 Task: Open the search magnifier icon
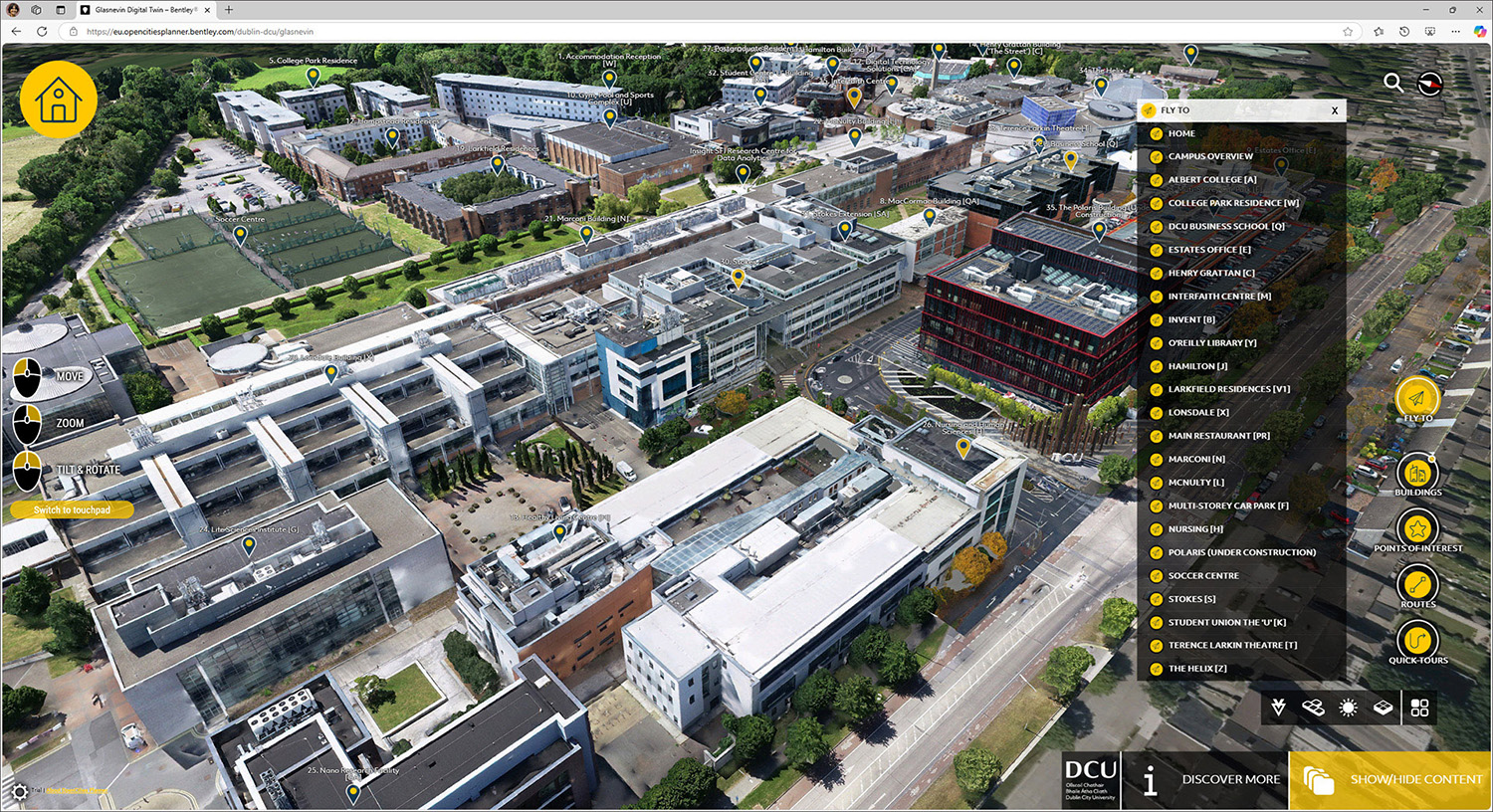pyautogui.click(x=1393, y=84)
